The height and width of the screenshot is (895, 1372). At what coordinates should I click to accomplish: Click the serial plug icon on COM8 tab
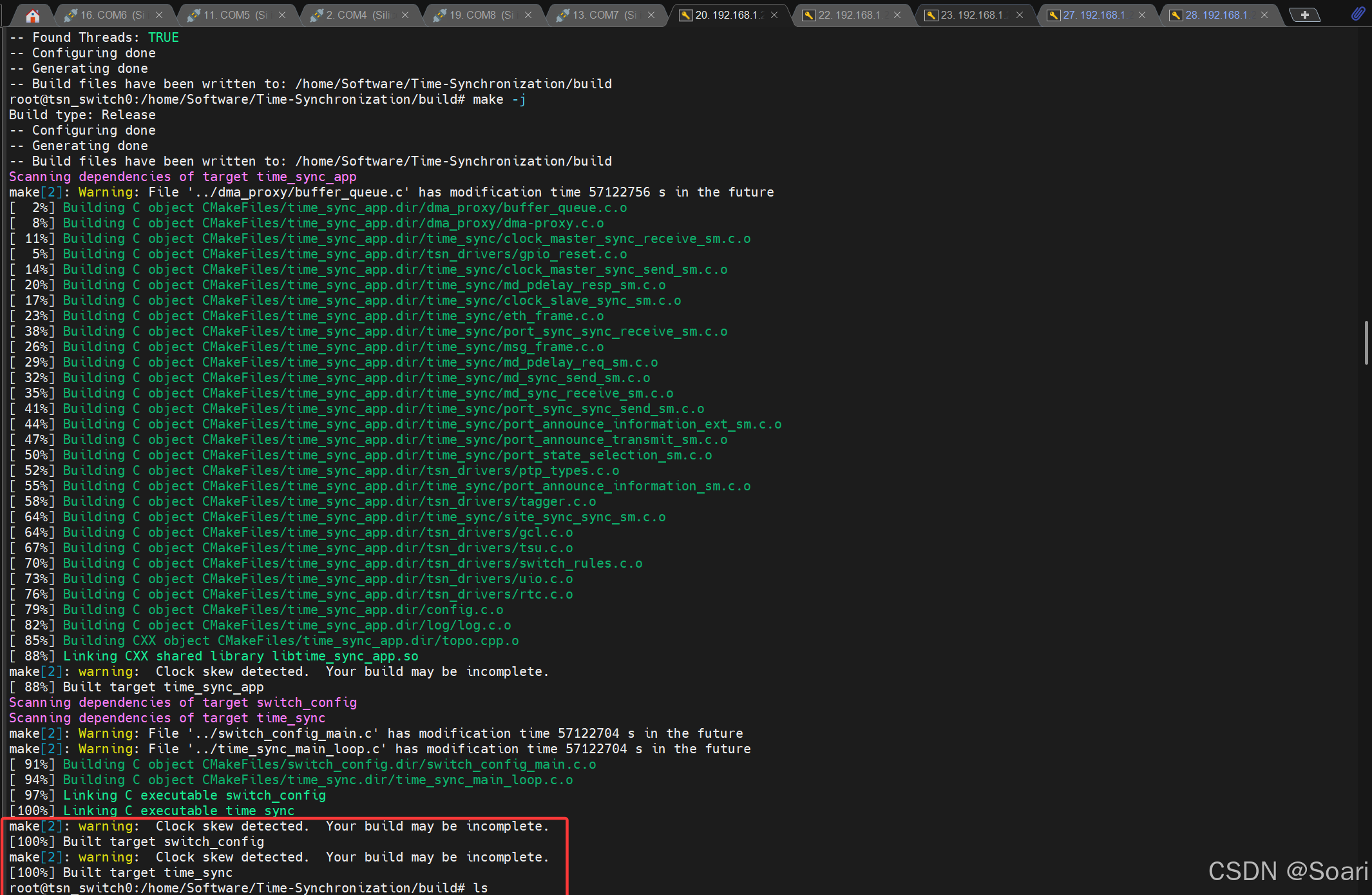(x=441, y=15)
